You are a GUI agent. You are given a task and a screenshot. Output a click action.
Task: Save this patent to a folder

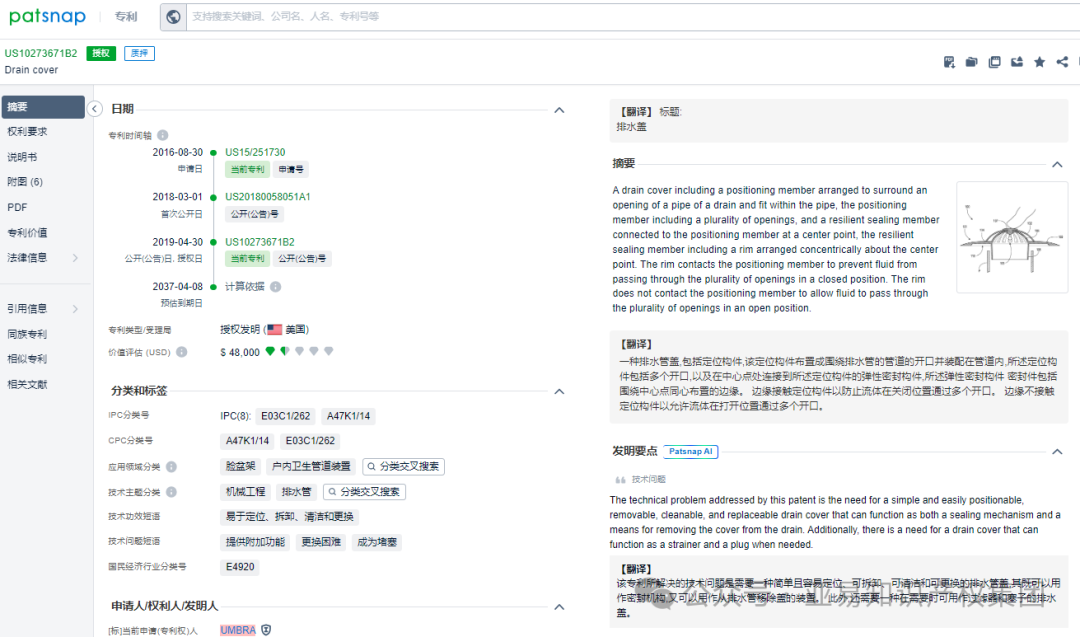tap(971, 62)
